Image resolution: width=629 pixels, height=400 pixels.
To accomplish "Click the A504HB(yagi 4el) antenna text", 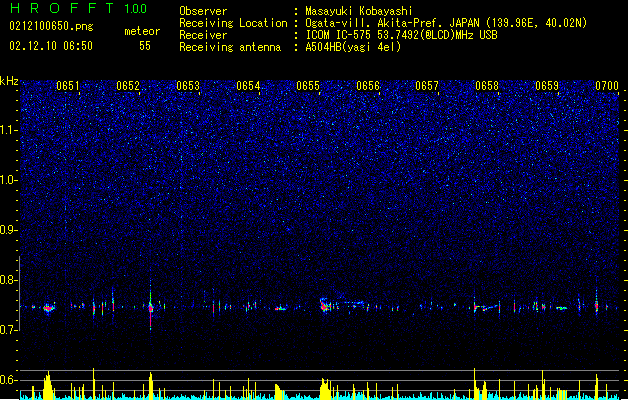I will (353, 47).
